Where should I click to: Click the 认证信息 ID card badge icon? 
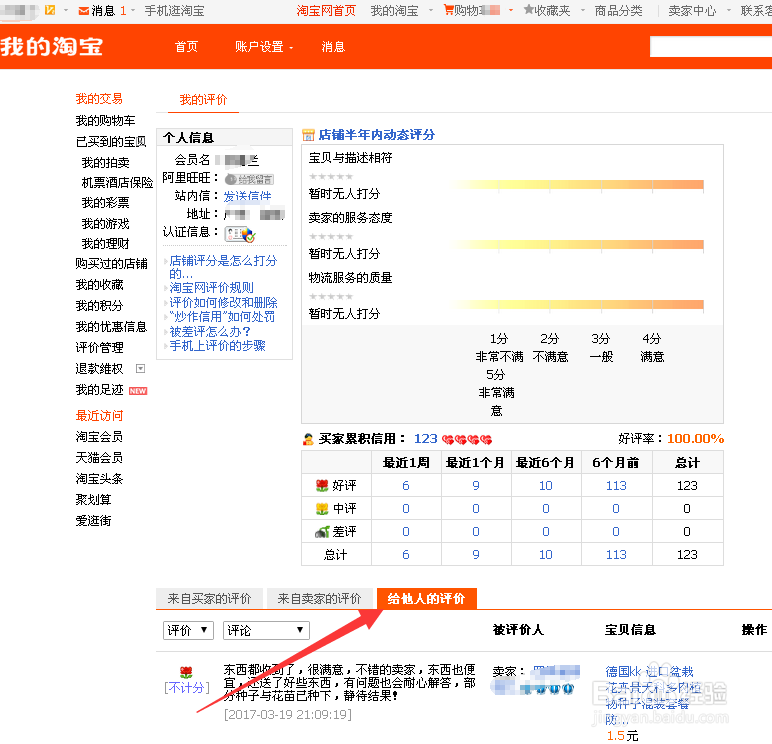tap(240, 234)
